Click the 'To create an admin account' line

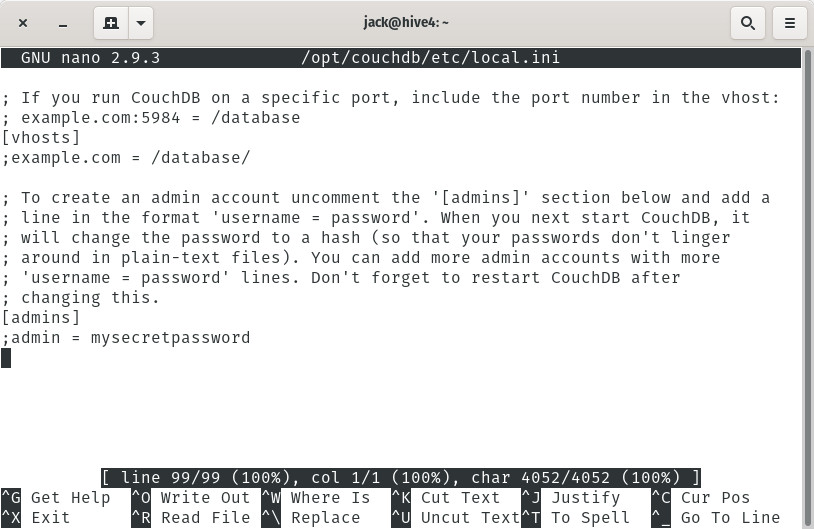click(386, 198)
